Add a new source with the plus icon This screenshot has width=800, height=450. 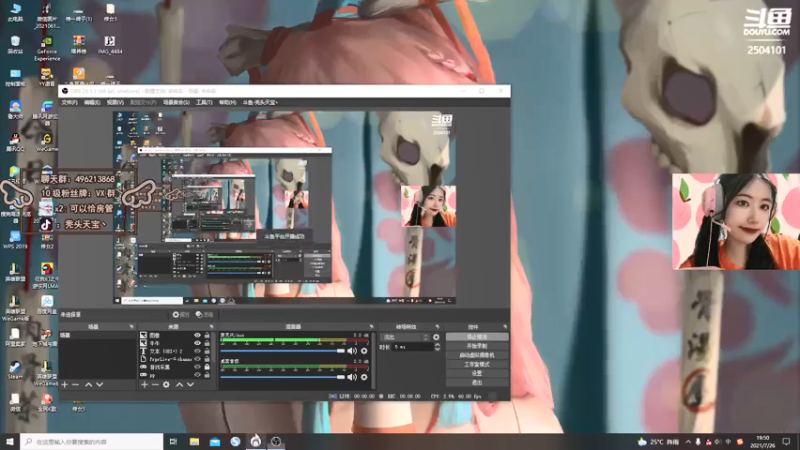point(144,385)
